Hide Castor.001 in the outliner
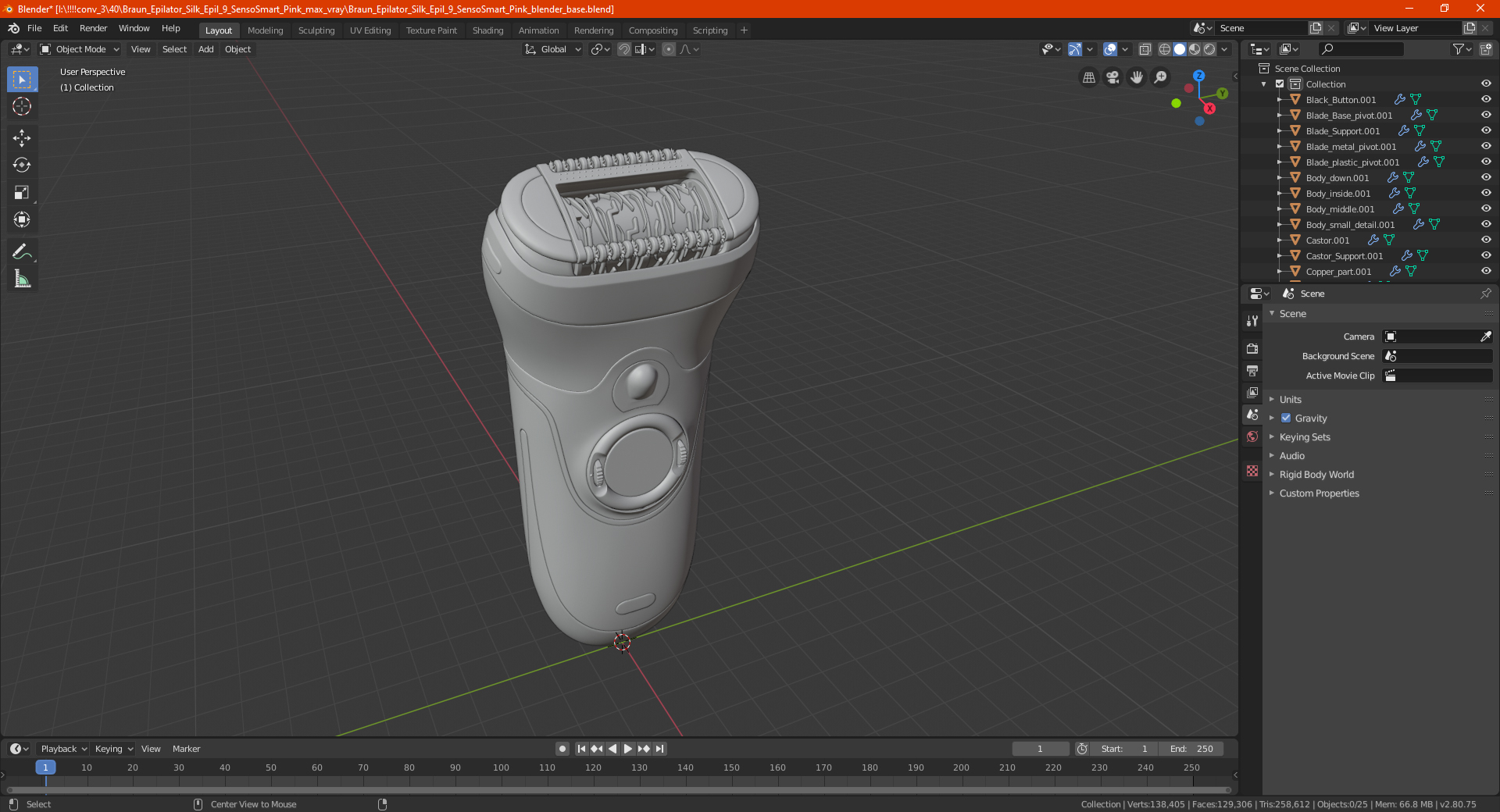Viewport: 1500px width, 812px height. [x=1486, y=240]
